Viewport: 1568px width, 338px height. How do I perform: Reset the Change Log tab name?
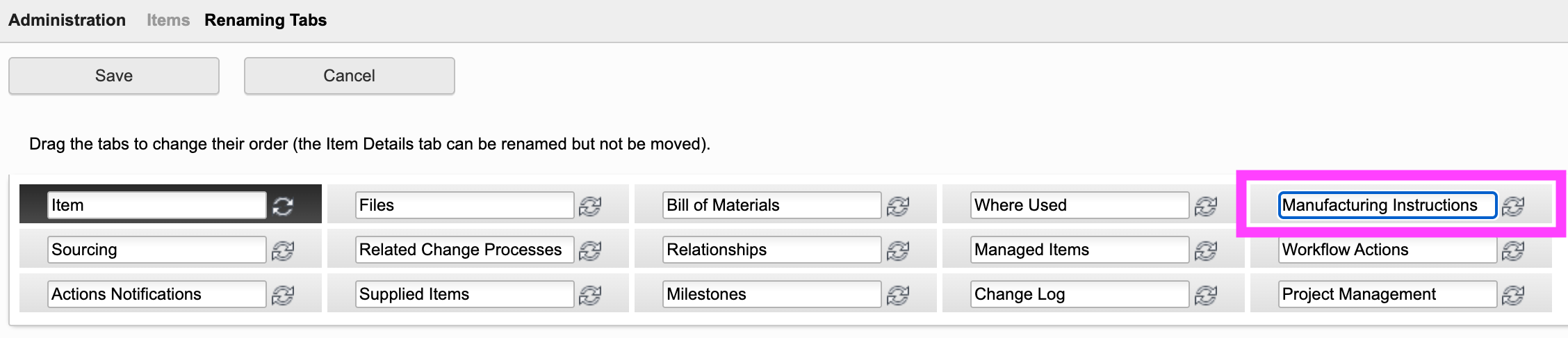point(1206,295)
